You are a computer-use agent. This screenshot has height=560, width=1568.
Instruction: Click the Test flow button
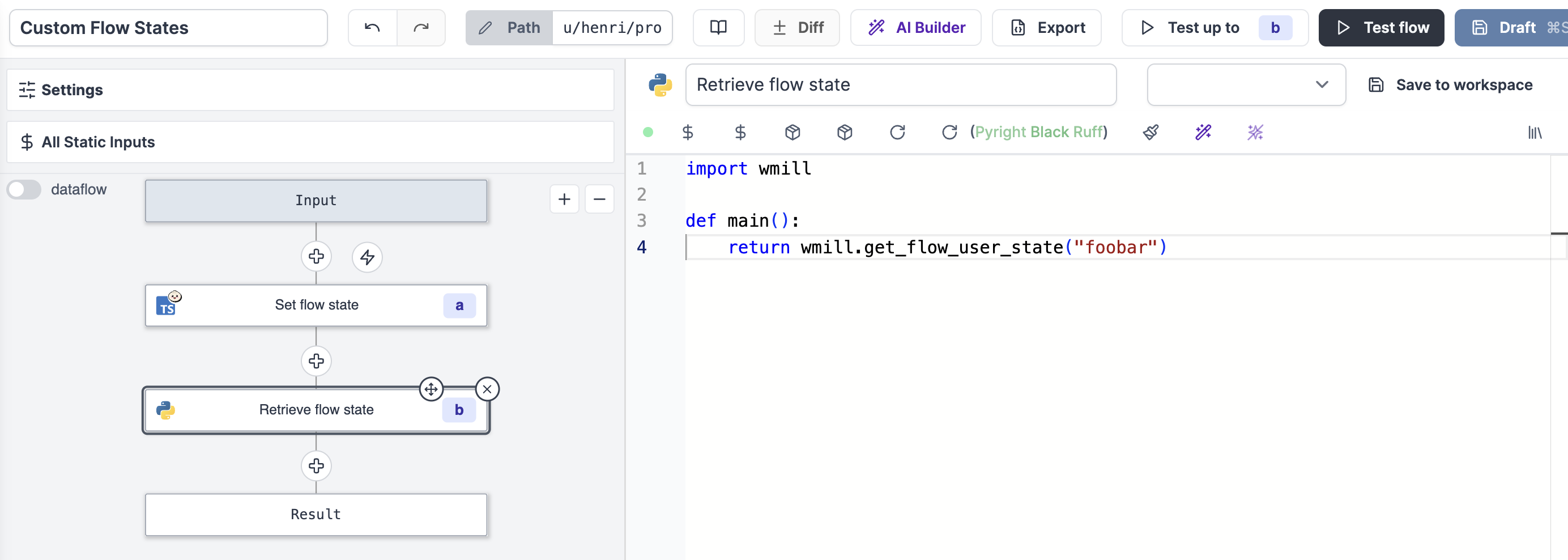[1380, 27]
